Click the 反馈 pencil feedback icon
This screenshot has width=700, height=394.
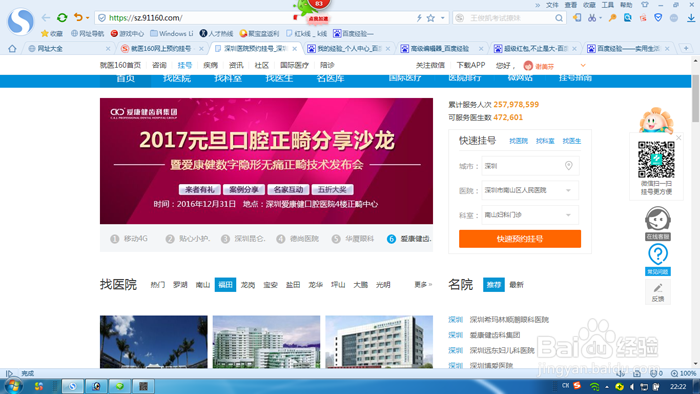pos(658,293)
